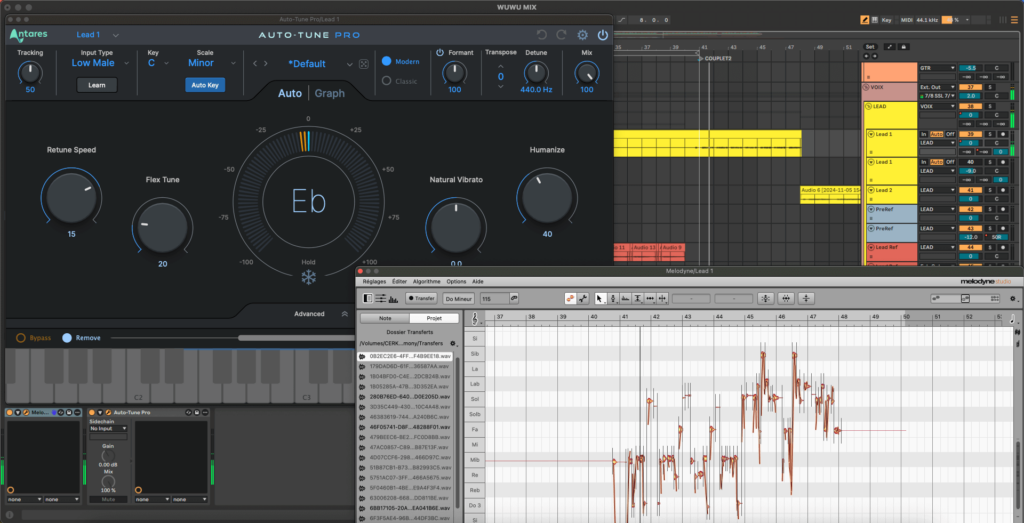The width and height of the screenshot is (1024, 523).
Task: Click the Learn button
Action: 97,85
